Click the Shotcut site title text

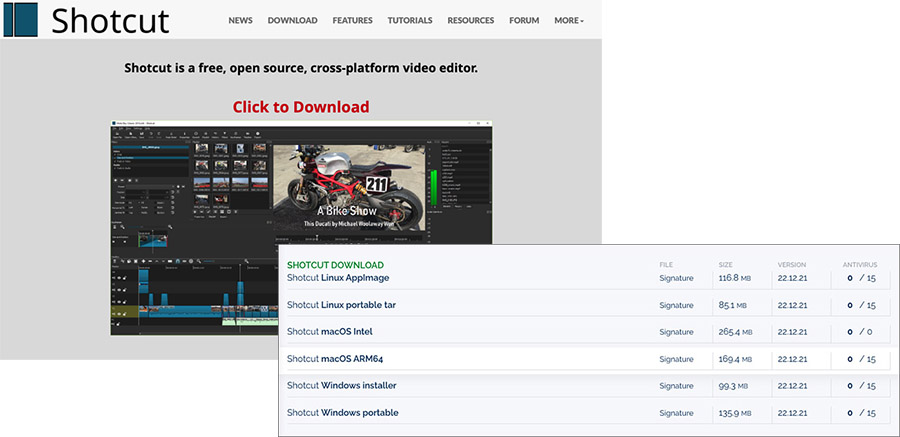(x=110, y=21)
